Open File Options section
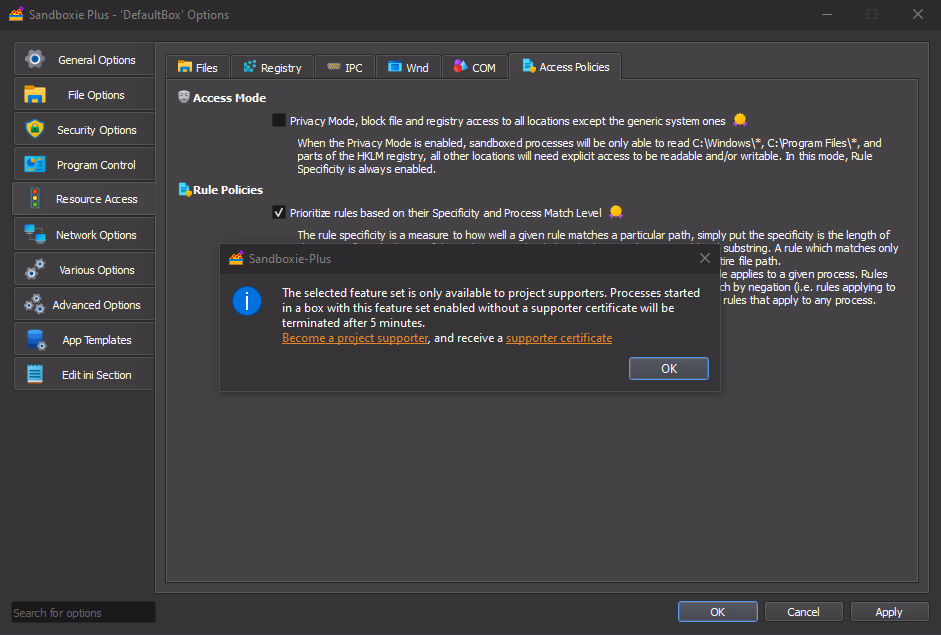 (x=85, y=94)
